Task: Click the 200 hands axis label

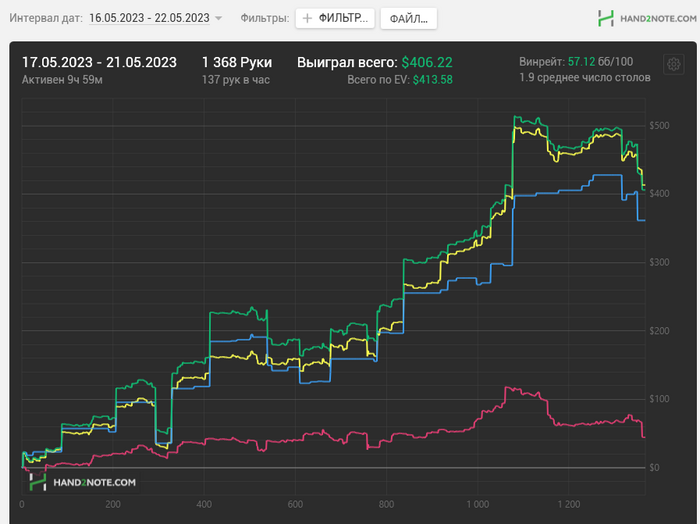Action: [x=113, y=504]
